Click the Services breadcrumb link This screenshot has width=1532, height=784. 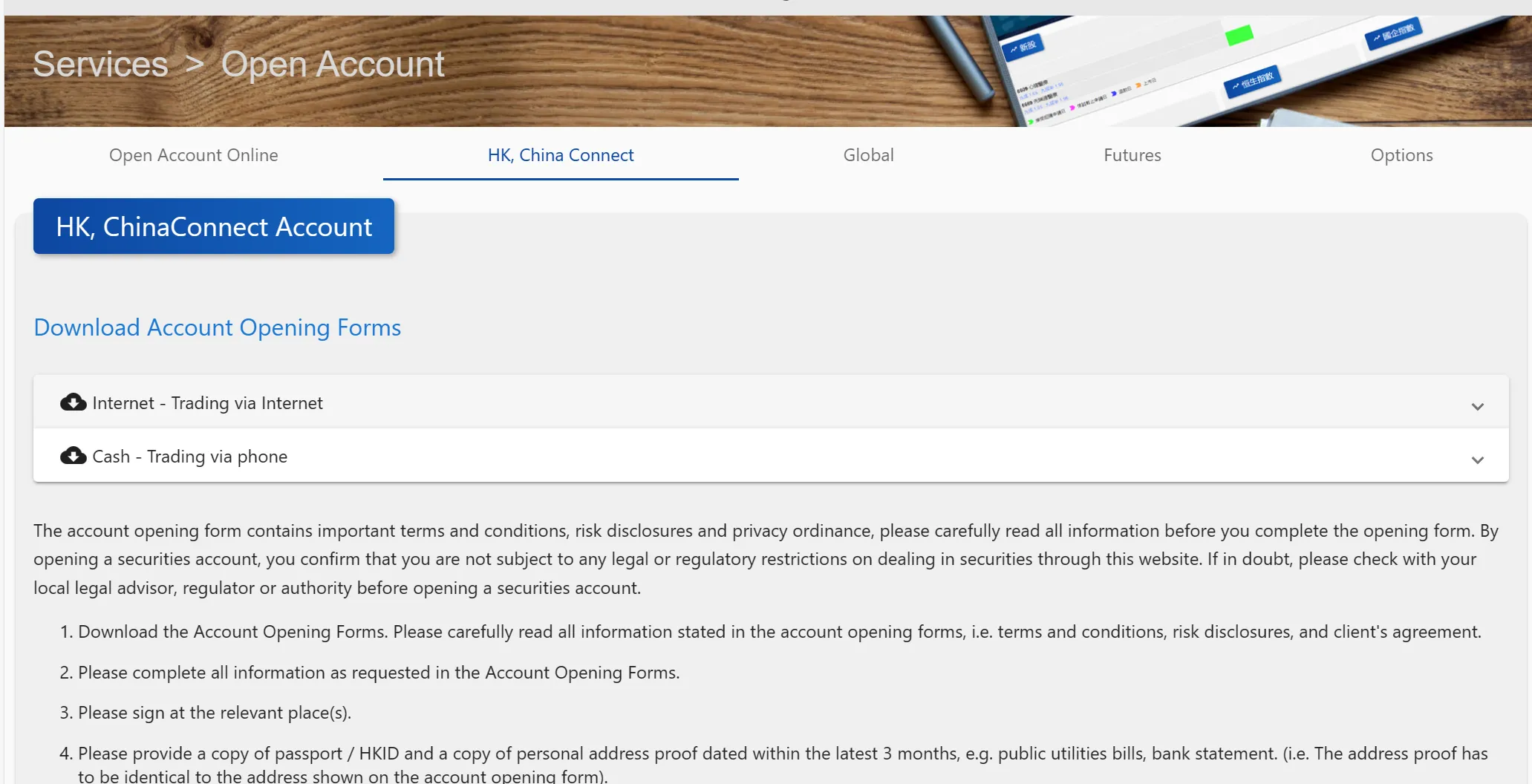click(x=100, y=64)
